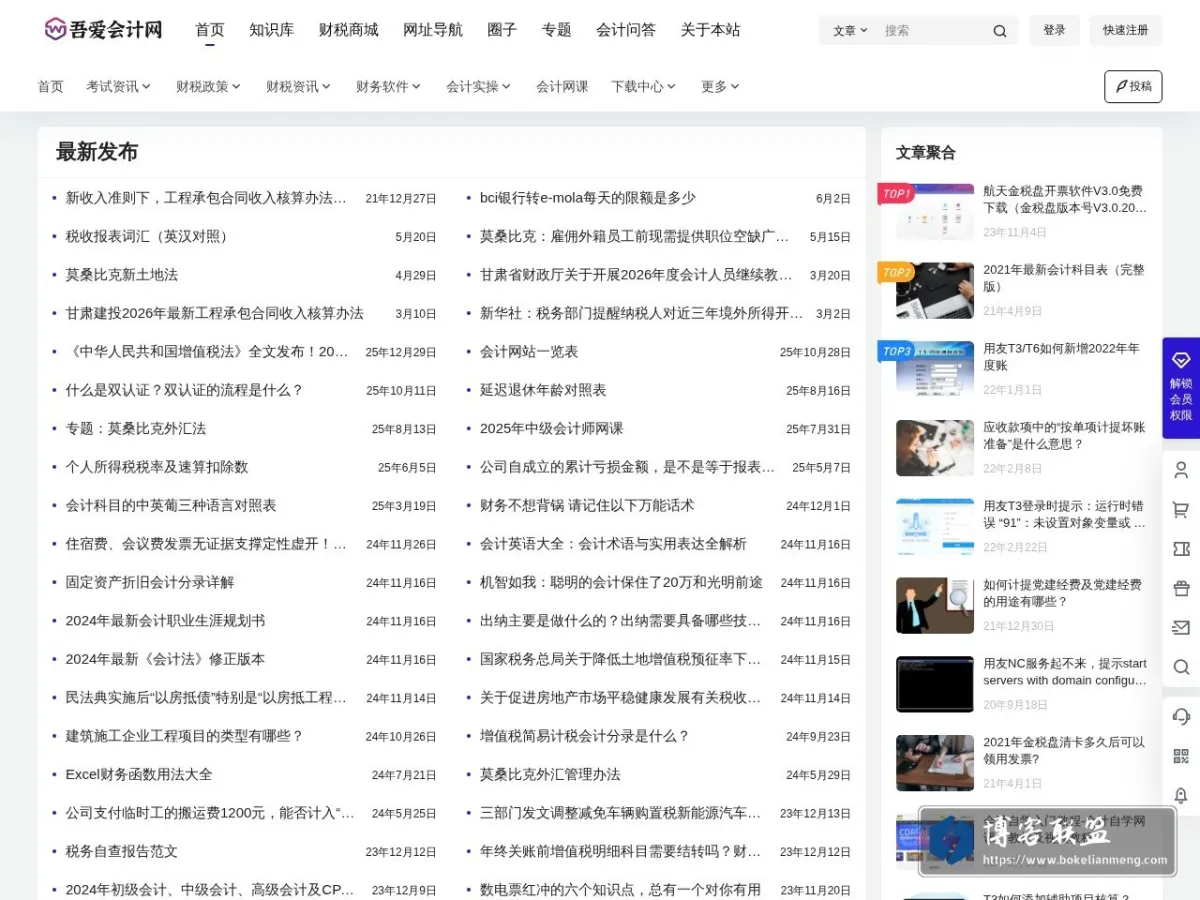Click the 搜索 search input field

point(933,31)
